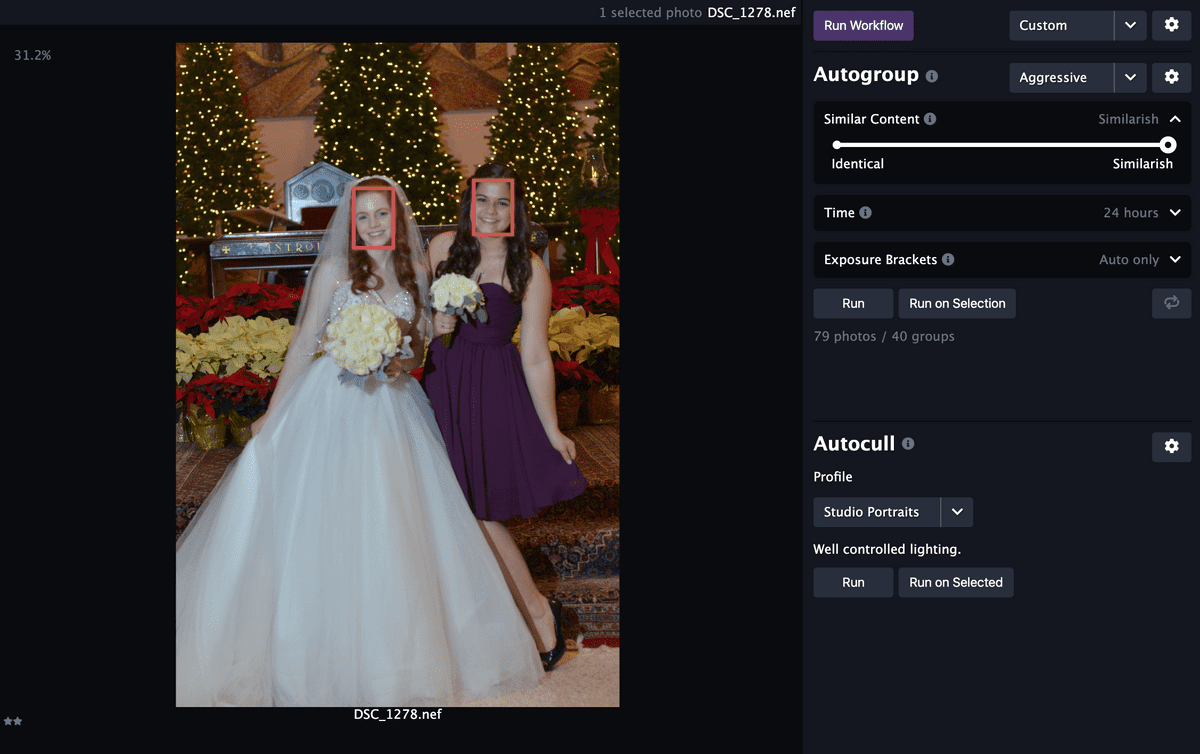
Task: Click the info icon beside Time
Action: pyautogui.click(x=865, y=213)
